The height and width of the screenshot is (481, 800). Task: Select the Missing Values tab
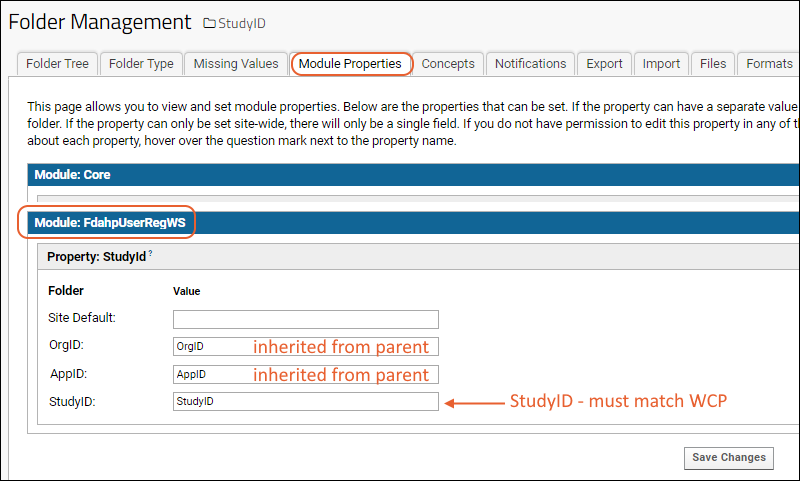[x=236, y=64]
